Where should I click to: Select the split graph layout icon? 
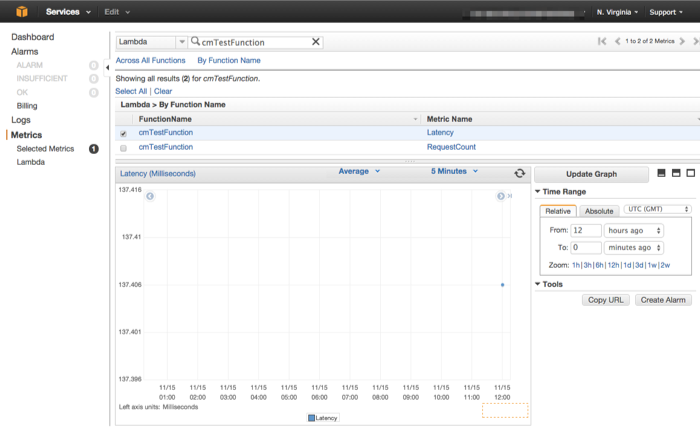coord(676,173)
